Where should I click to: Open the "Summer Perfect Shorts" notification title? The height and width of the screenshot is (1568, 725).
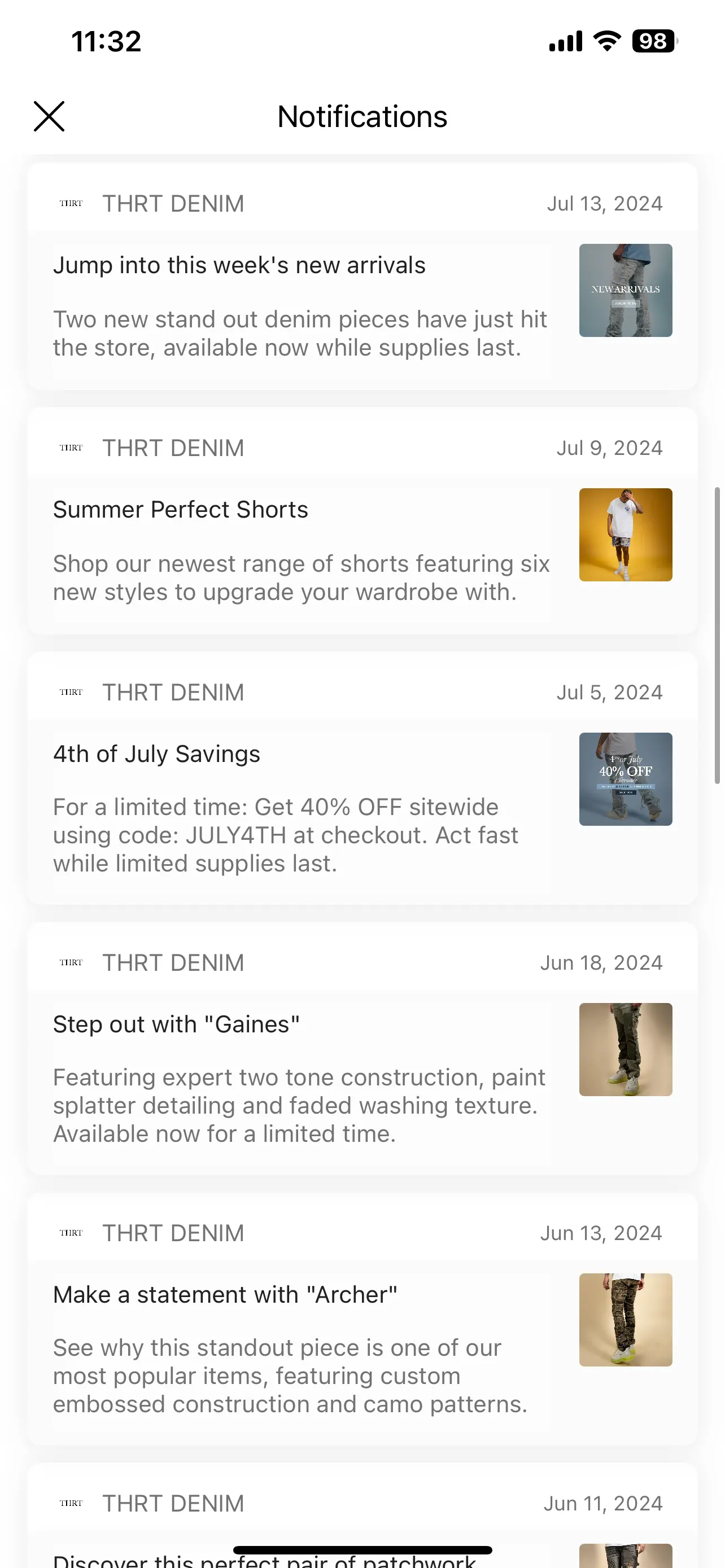click(x=181, y=510)
